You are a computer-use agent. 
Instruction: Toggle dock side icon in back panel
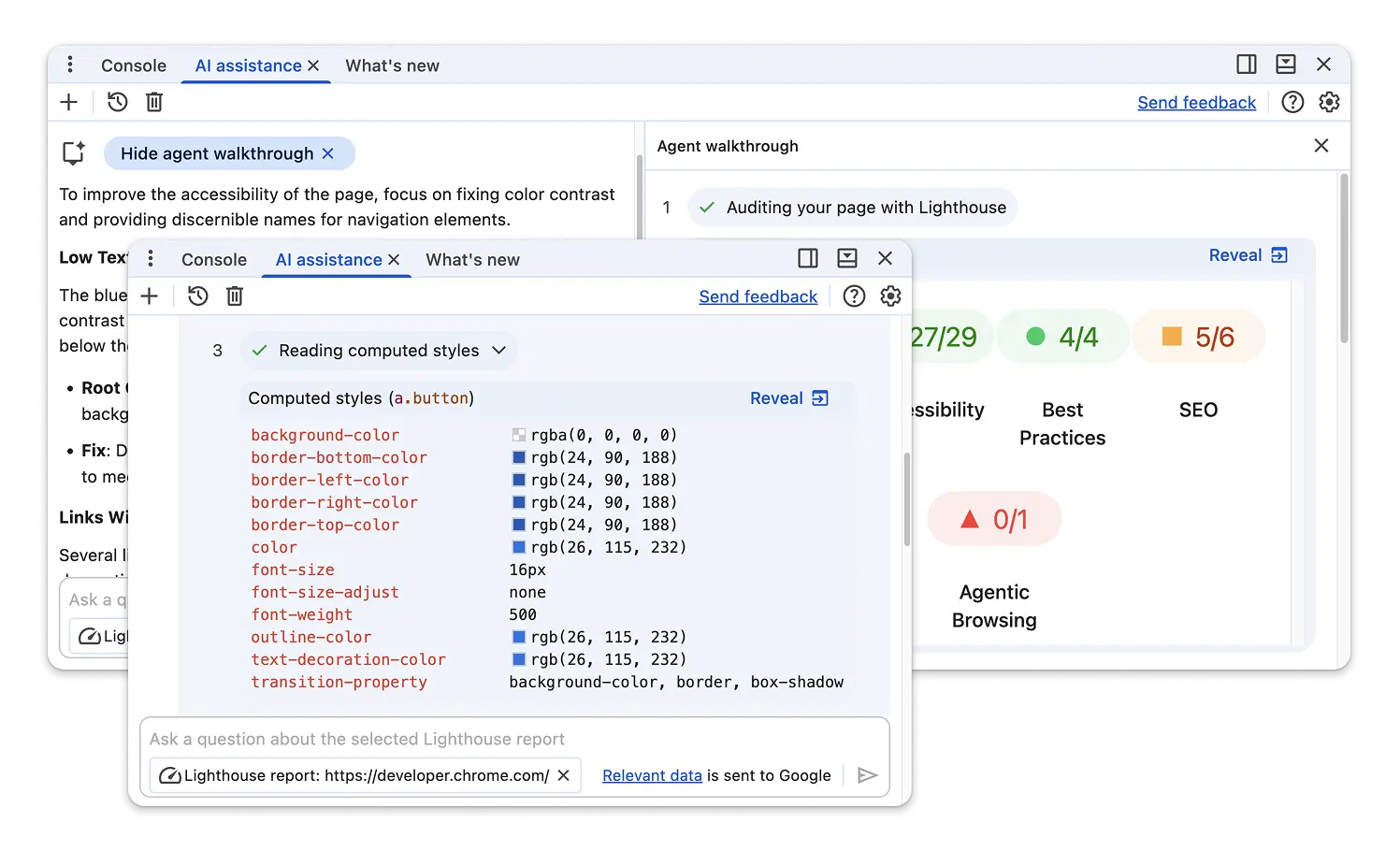1247,65
